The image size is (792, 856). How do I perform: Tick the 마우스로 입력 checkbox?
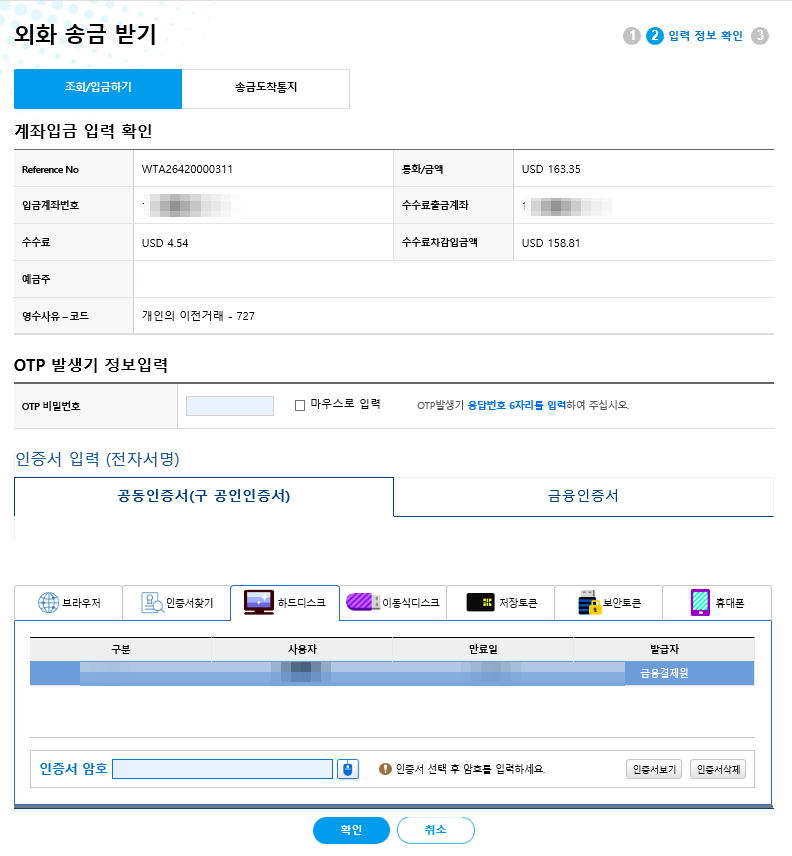(x=300, y=406)
